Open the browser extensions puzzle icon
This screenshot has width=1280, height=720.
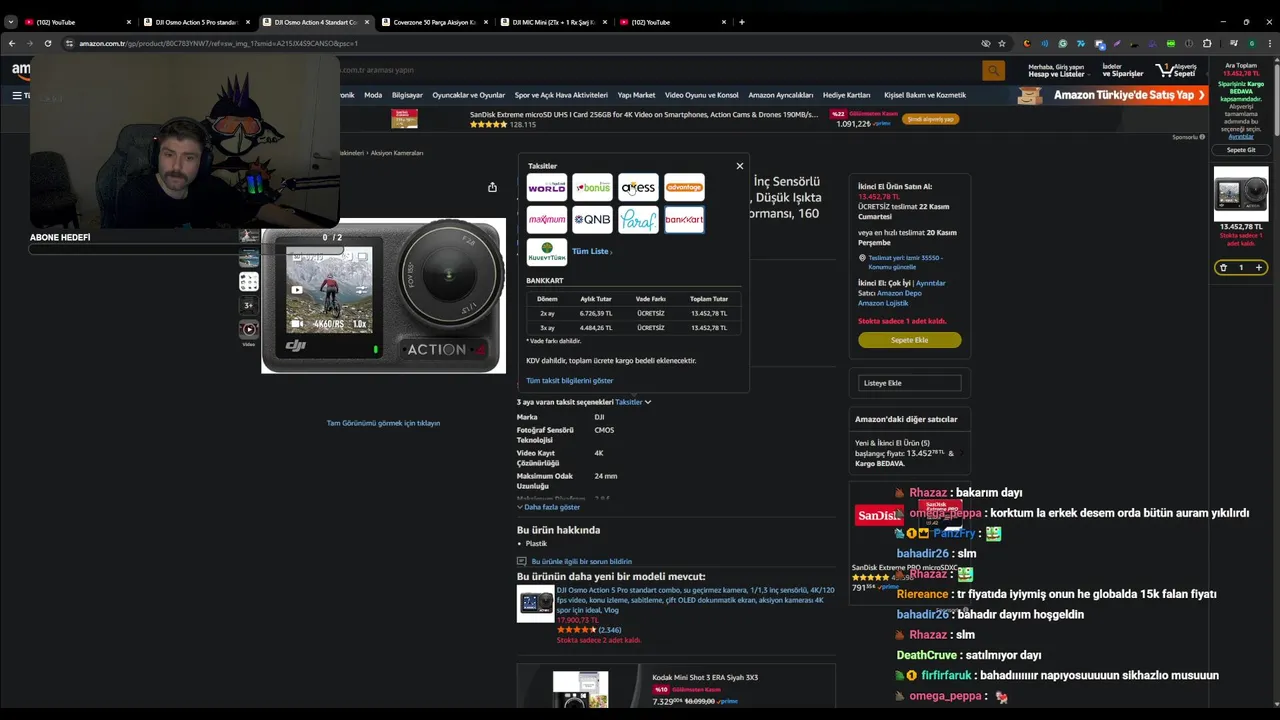1207,43
